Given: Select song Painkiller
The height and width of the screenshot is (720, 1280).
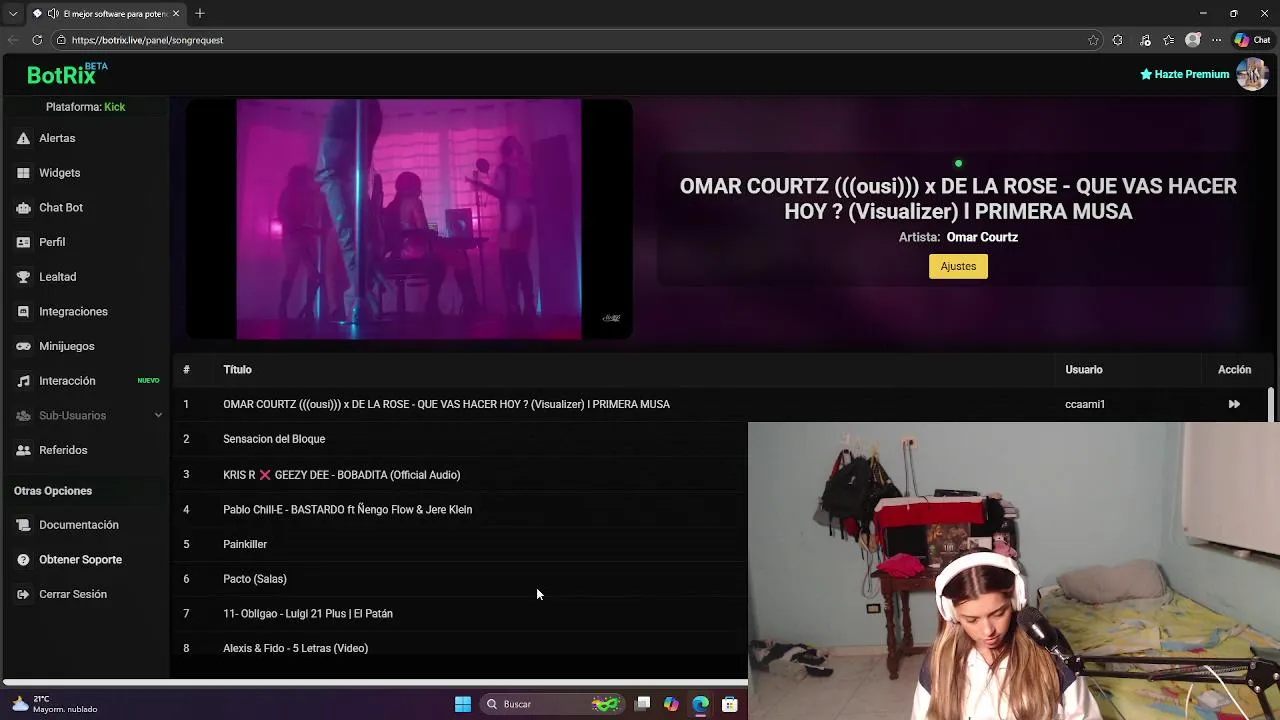Looking at the screenshot, I should [245, 544].
